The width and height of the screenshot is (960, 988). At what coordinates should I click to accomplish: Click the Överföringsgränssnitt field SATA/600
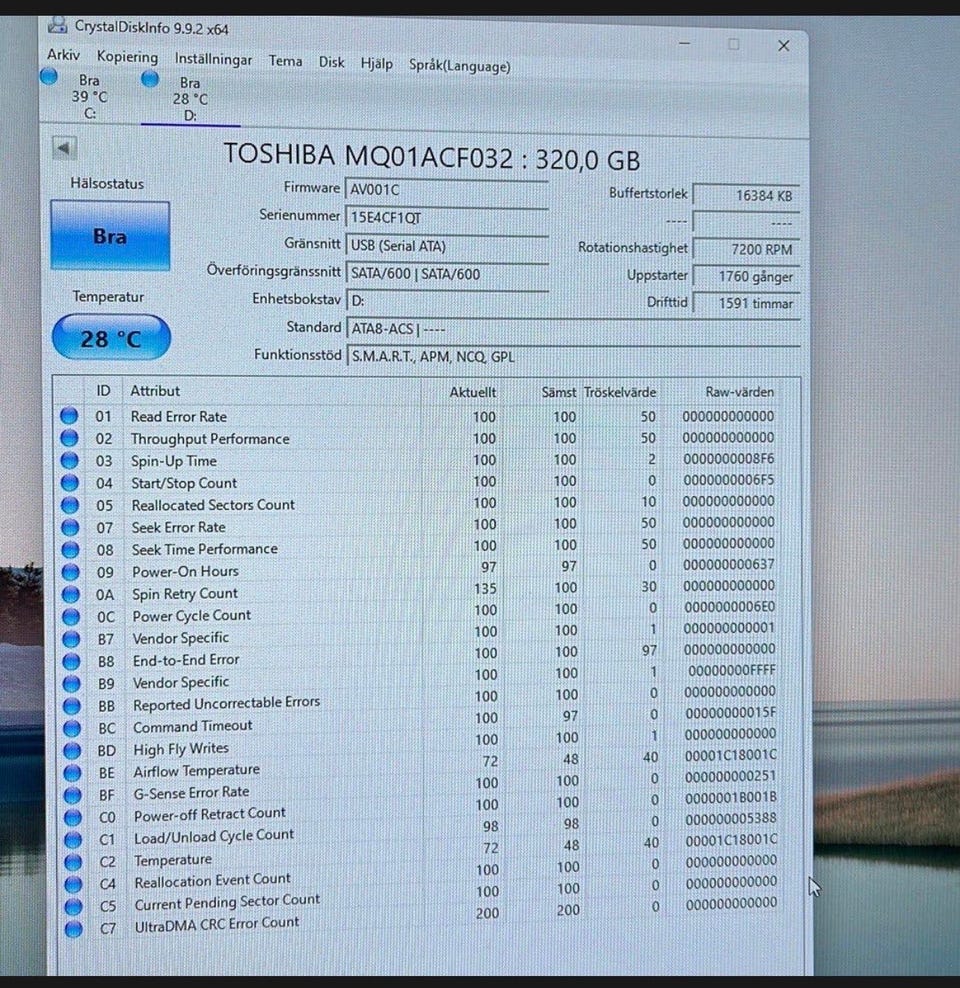pyautogui.click(x=447, y=273)
